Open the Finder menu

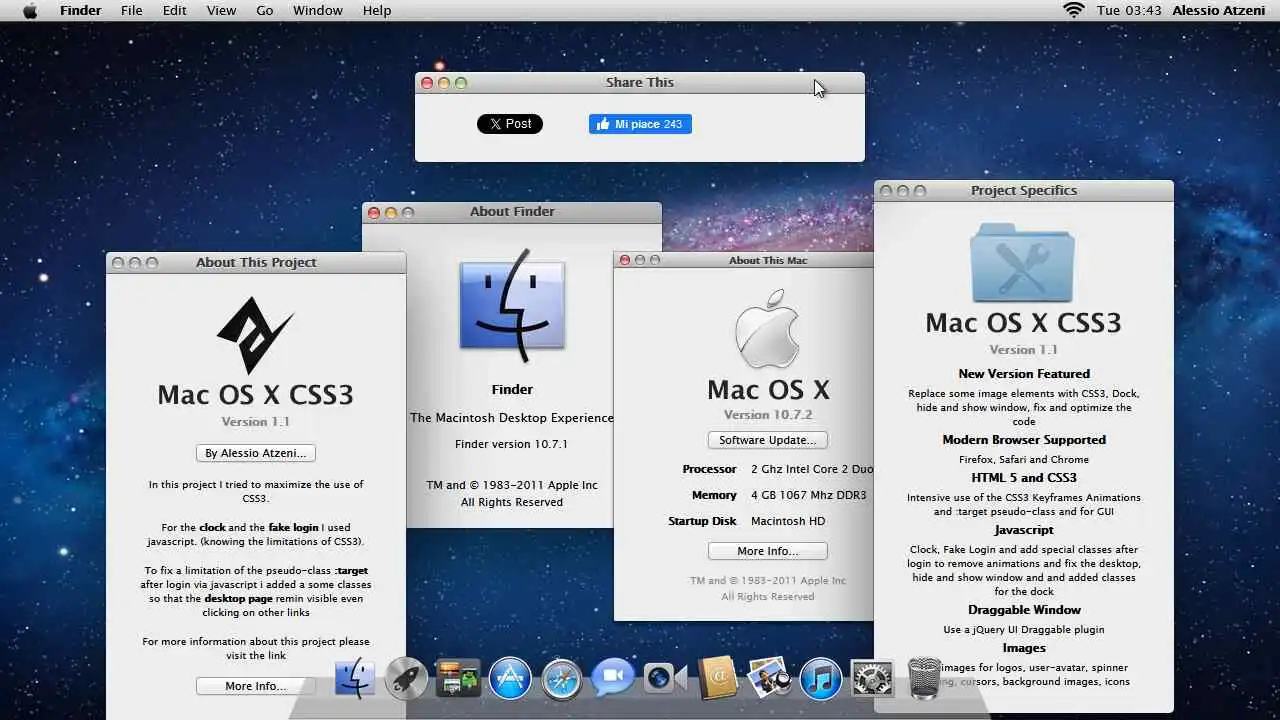point(80,10)
